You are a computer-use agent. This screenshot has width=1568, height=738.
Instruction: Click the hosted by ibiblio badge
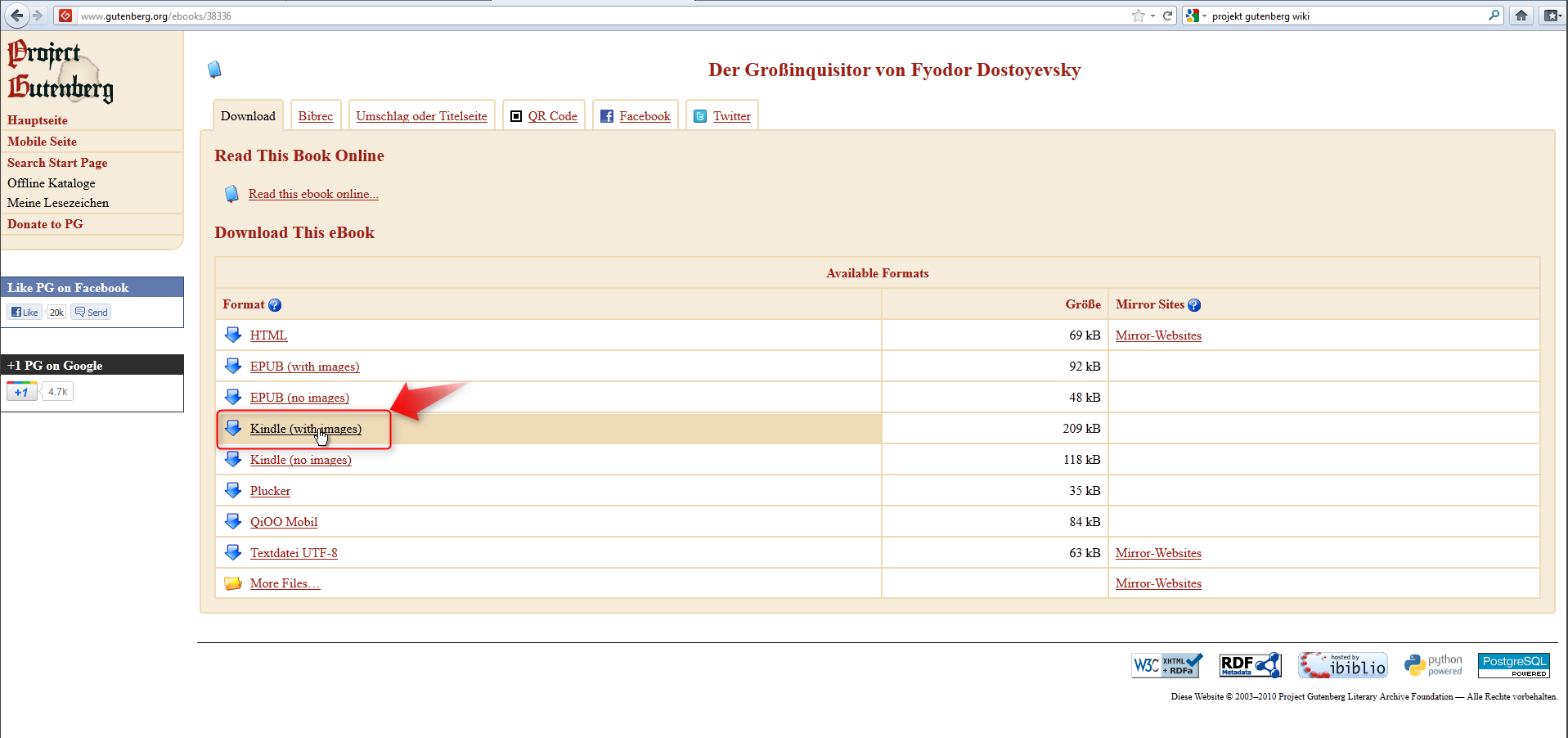(x=1343, y=665)
